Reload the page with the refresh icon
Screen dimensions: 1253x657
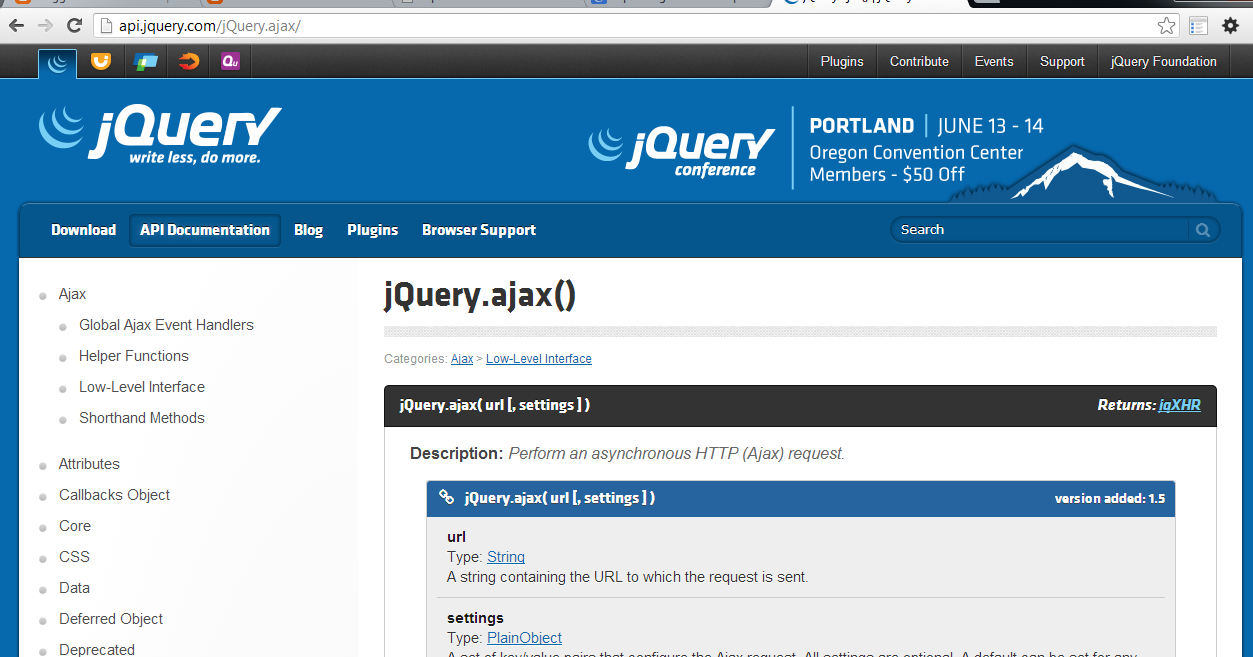pyautogui.click(x=74, y=25)
